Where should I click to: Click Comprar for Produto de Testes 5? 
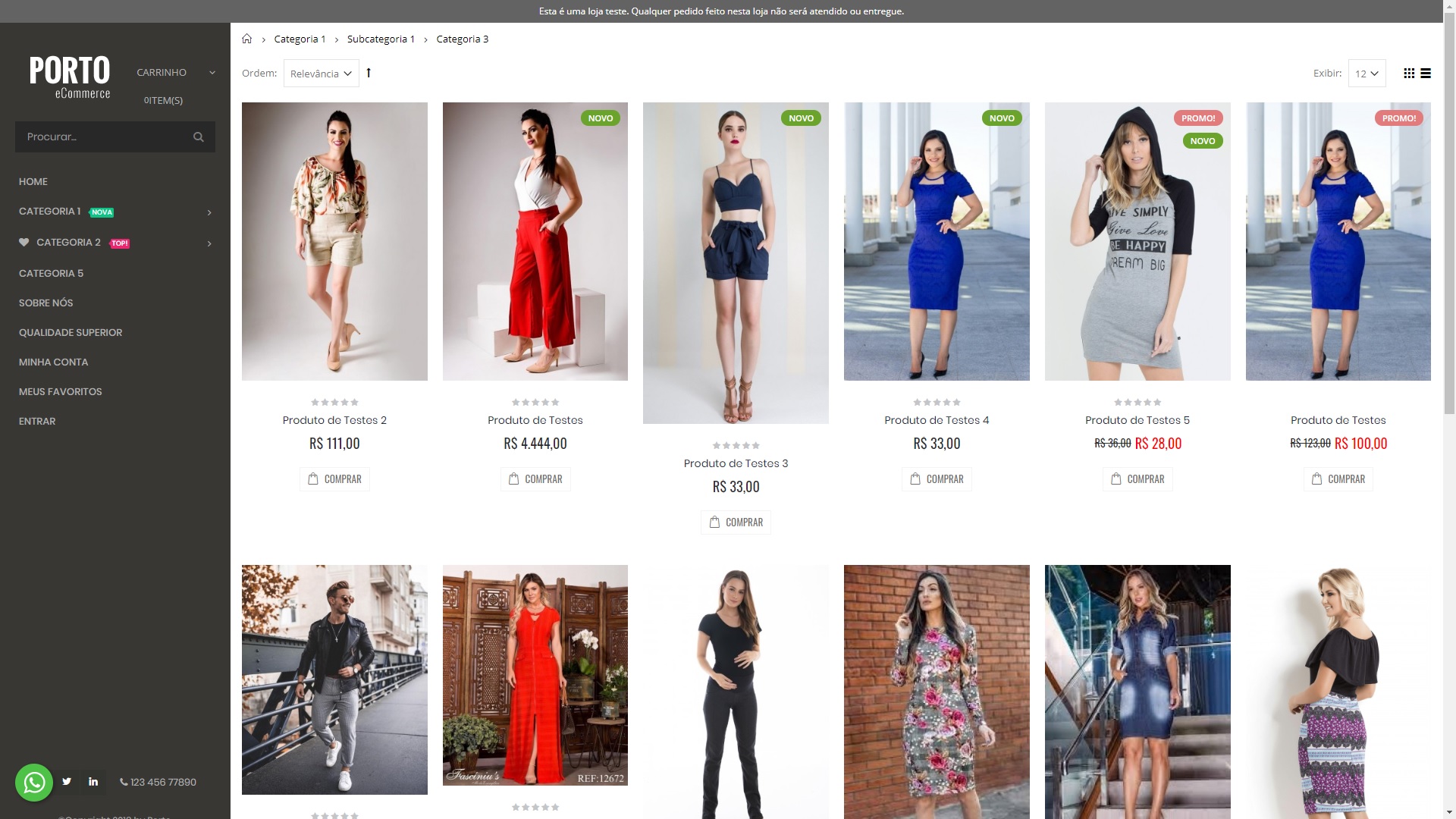[x=1137, y=479]
